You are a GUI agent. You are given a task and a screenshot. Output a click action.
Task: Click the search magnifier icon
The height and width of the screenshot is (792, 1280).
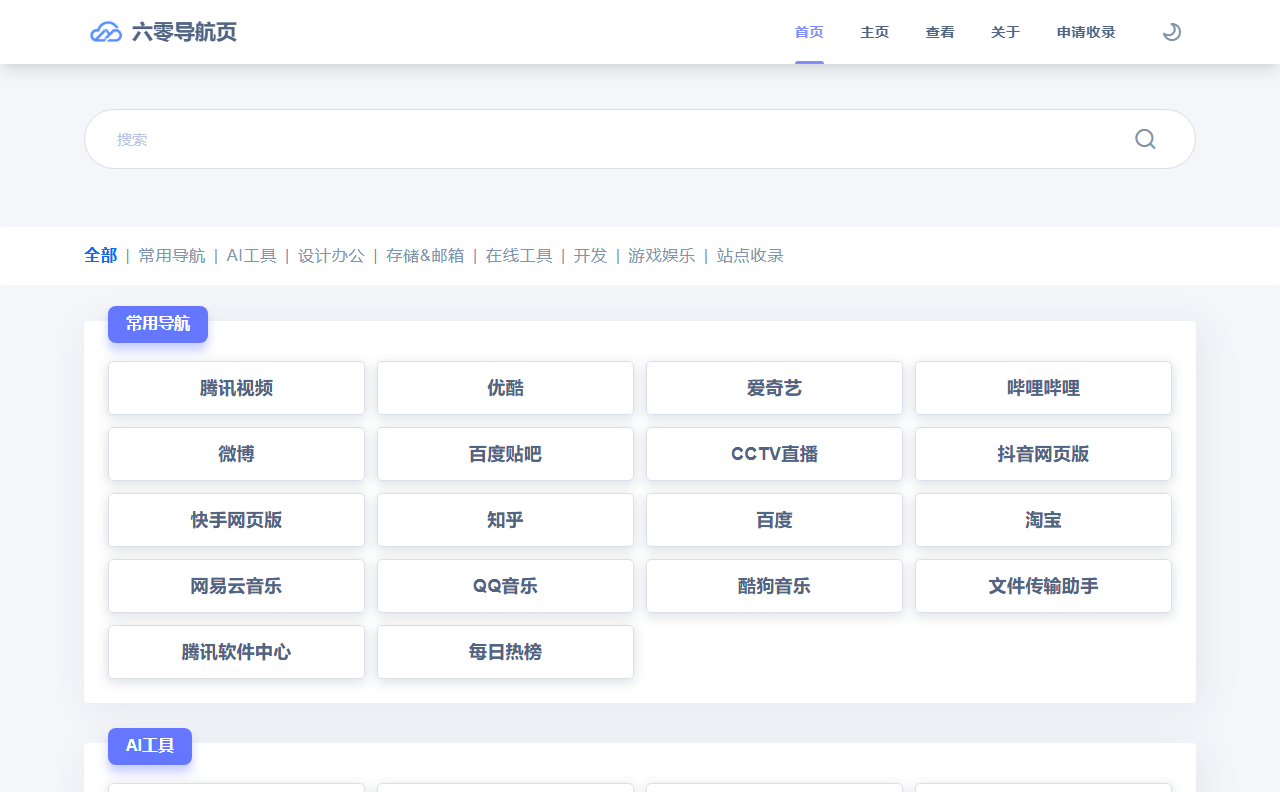point(1145,139)
